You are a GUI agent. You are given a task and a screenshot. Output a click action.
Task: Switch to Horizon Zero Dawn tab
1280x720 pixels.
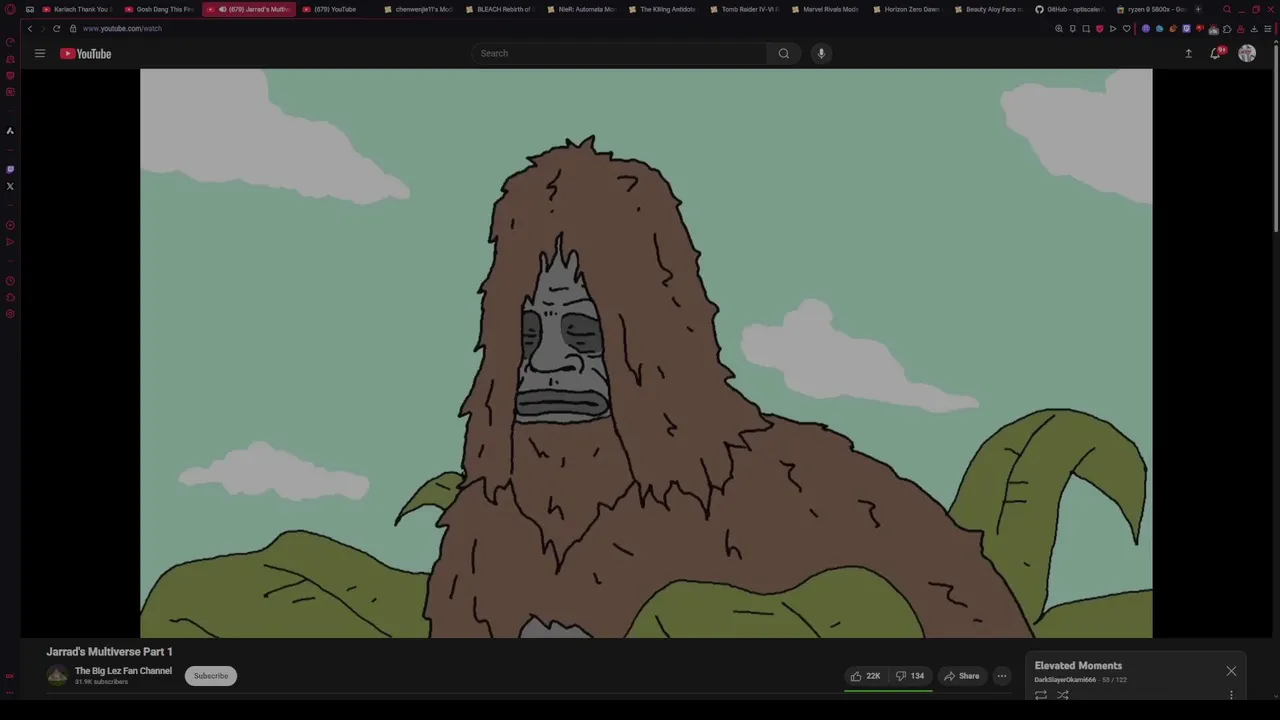tap(907, 9)
